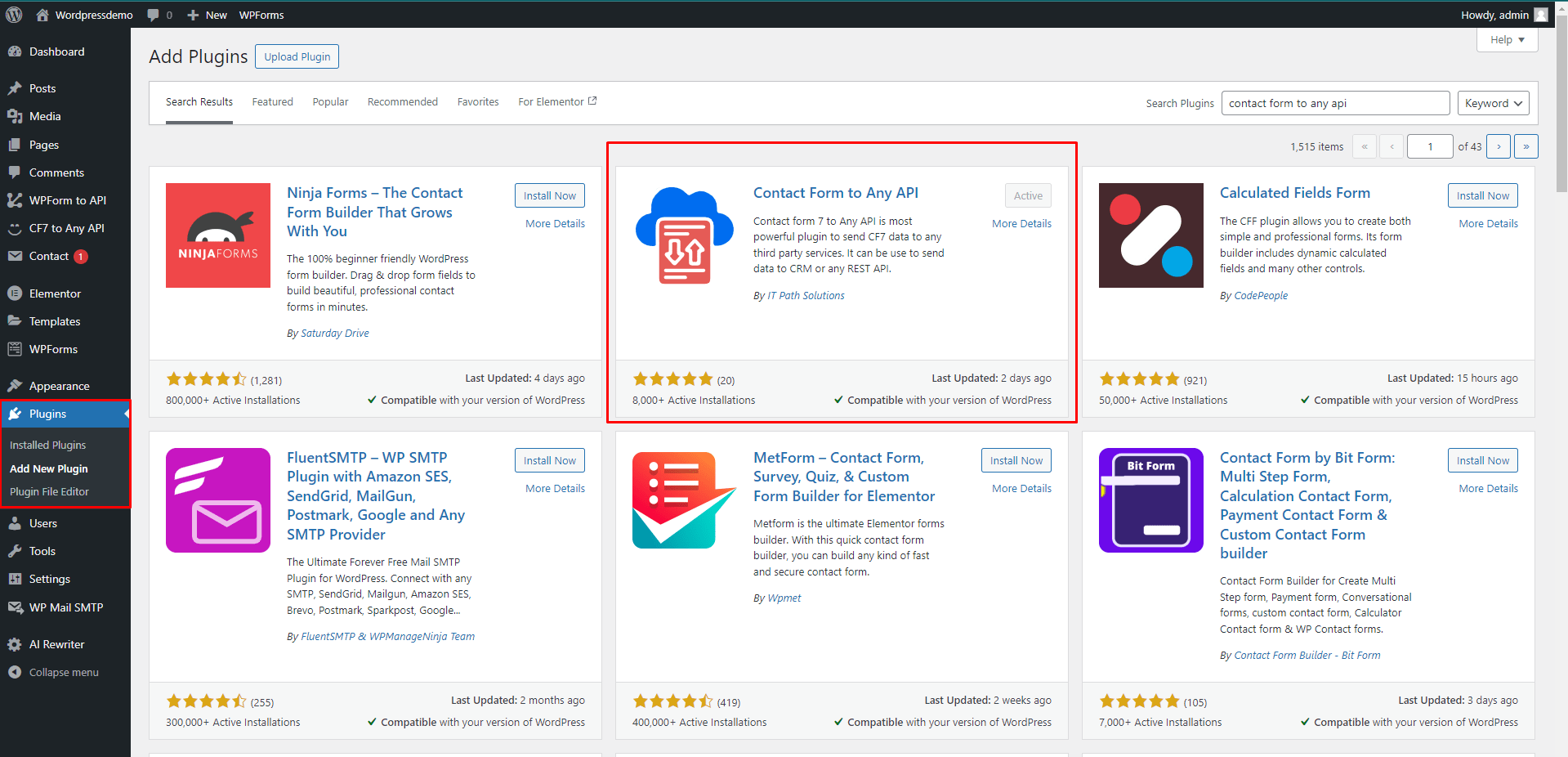Collapse the admin sidebar menu
The height and width of the screenshot is (757, 1568).
tap(63, 672)
